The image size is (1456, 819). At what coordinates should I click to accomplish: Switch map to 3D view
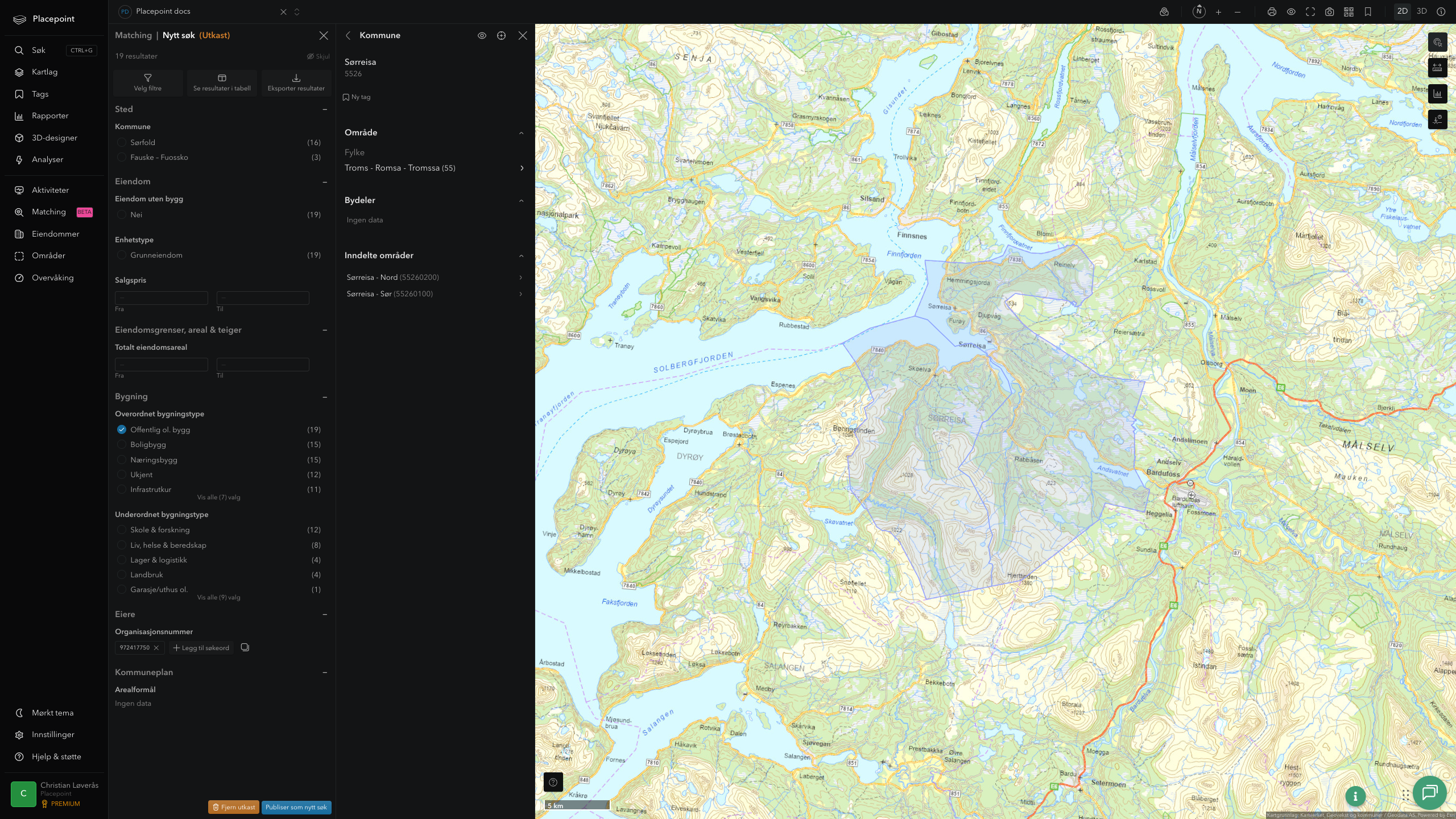click(x=1421, y=11)
